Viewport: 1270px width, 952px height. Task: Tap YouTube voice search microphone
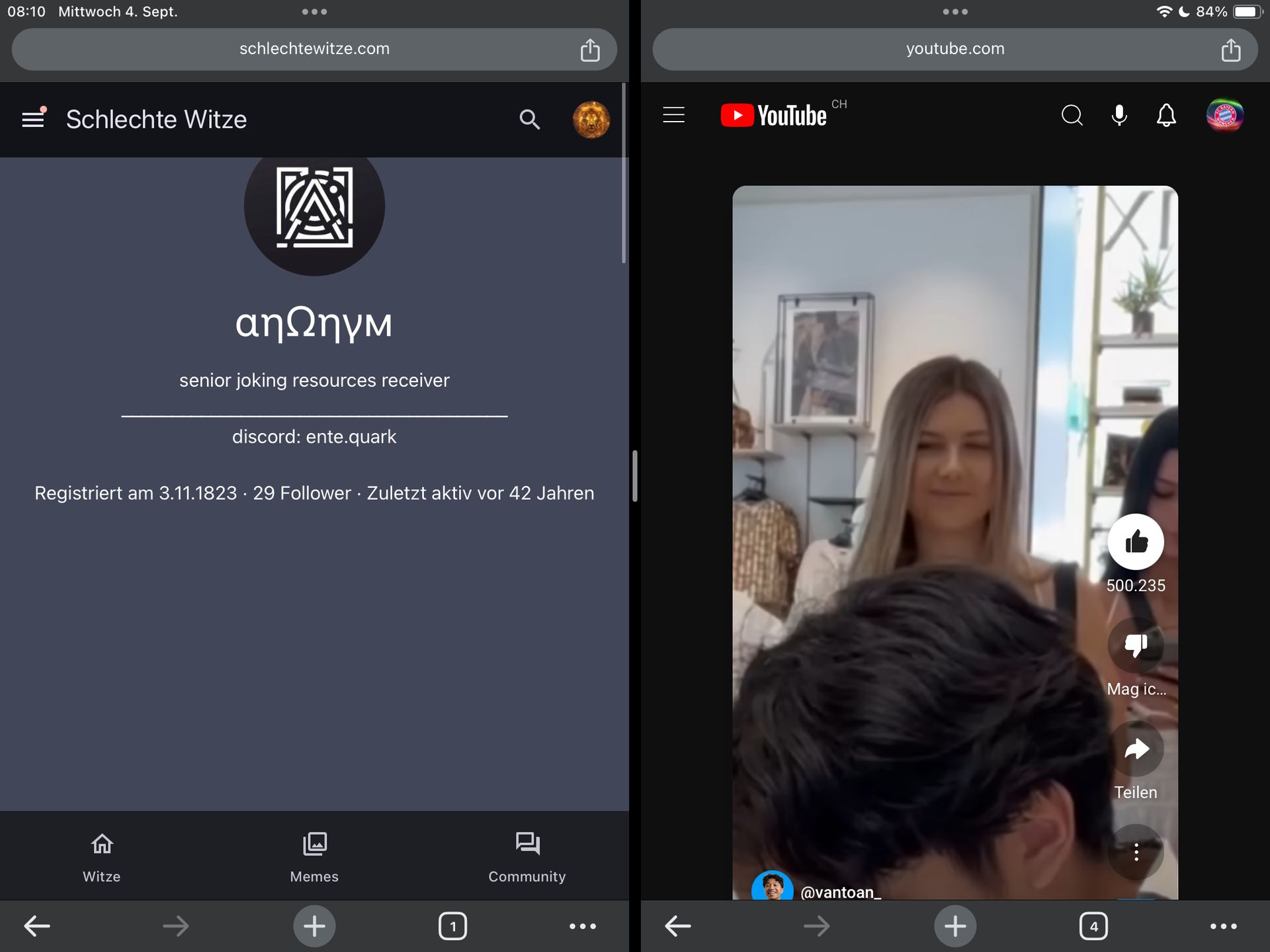[x=1119, y=116]
